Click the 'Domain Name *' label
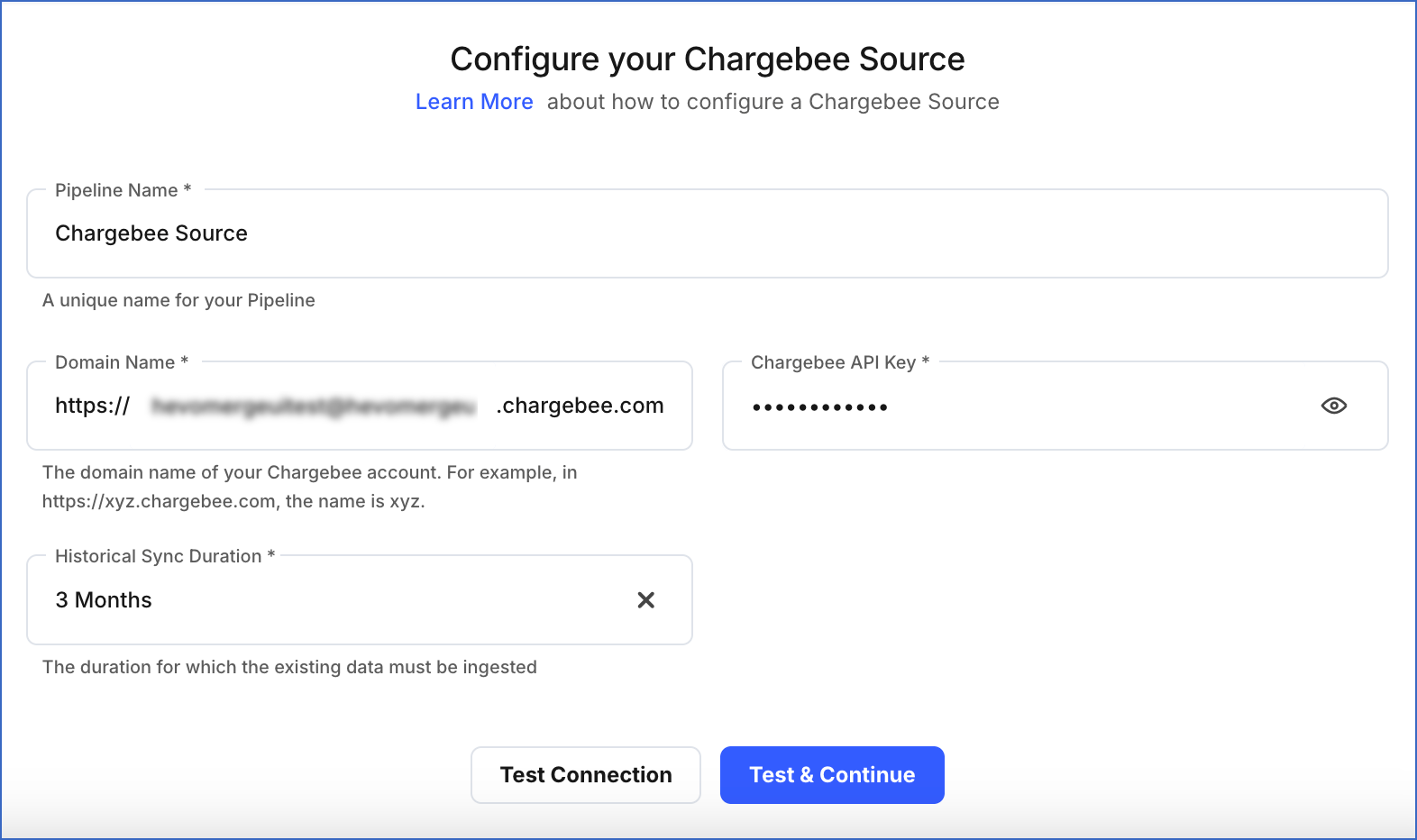Screen dimensions: 1417x840 [x=122, y=362]
